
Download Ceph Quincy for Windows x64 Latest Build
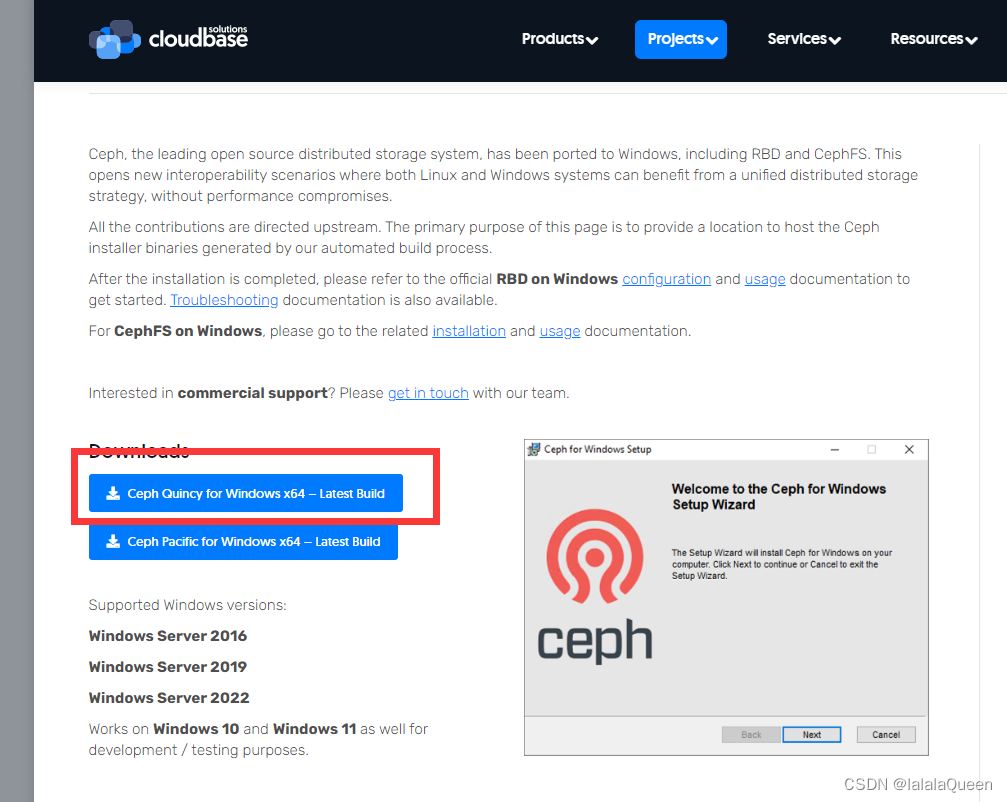coord(245,492)
